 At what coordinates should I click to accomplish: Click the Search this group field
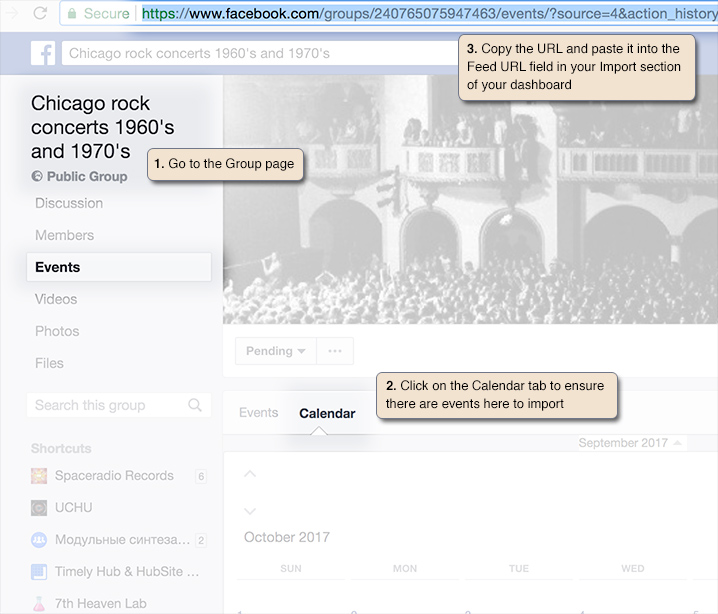tap(105, 405)
